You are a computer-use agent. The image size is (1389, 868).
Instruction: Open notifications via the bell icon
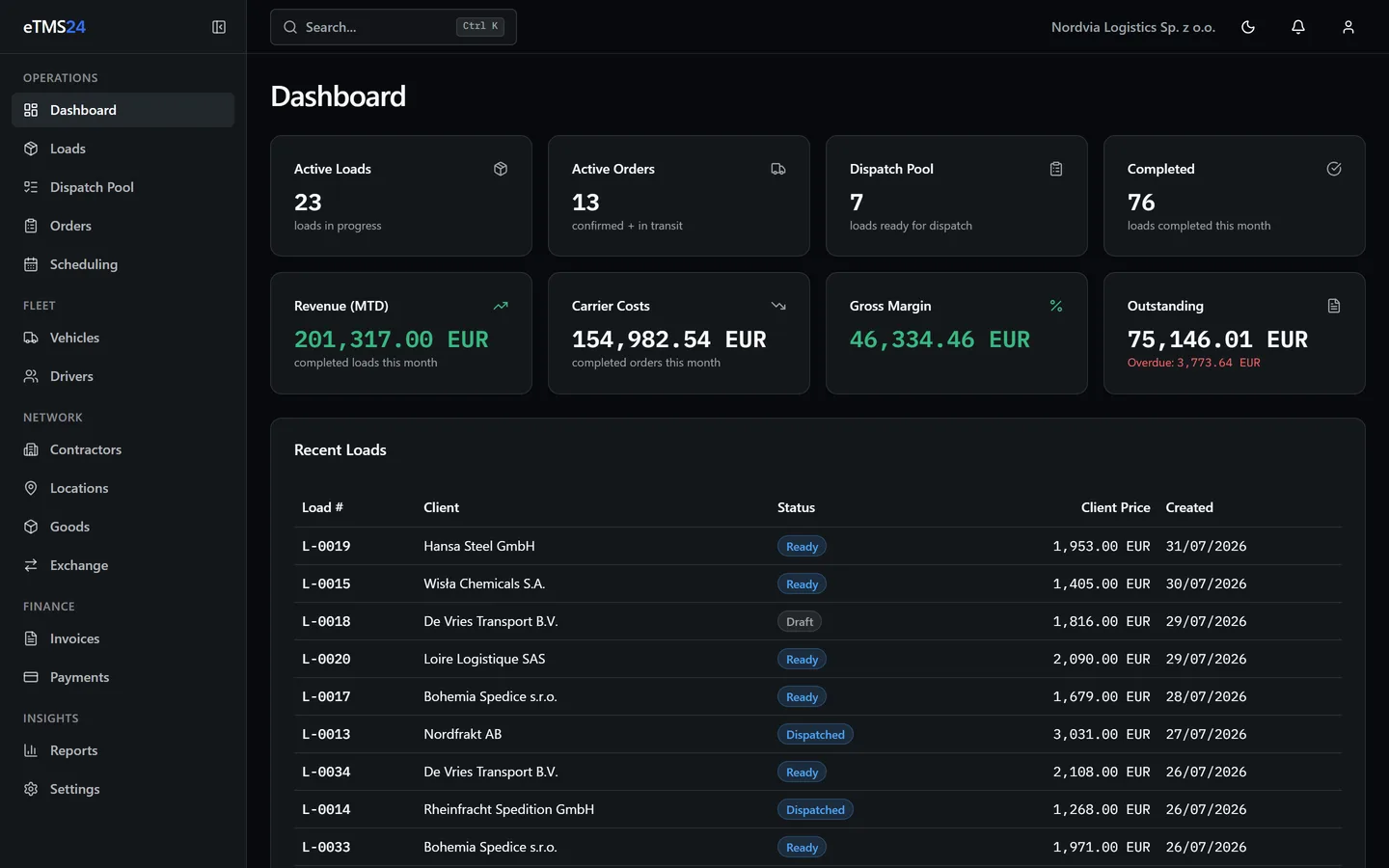coord(1298,27)
